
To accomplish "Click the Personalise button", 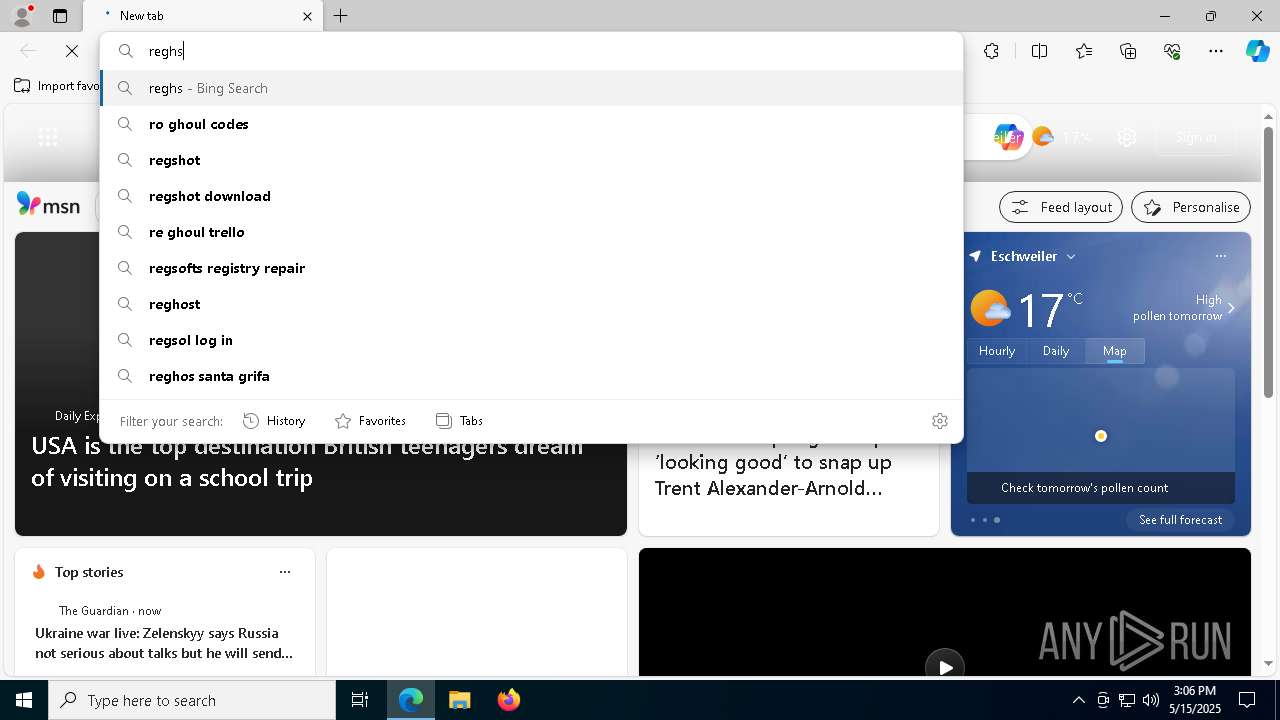I will pyautogui.click(x=1191, y=207).
